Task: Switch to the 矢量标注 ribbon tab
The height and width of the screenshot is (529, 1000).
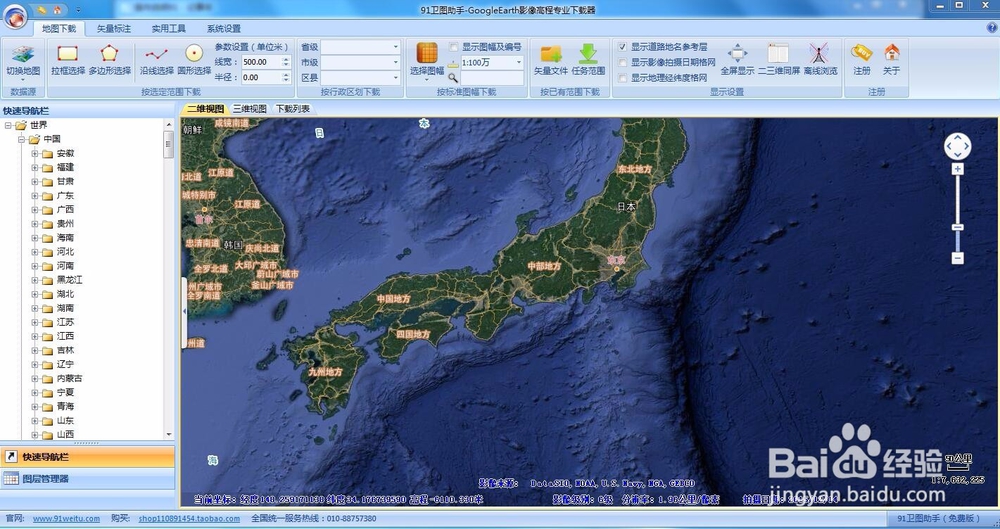Action: coord(114,29)
